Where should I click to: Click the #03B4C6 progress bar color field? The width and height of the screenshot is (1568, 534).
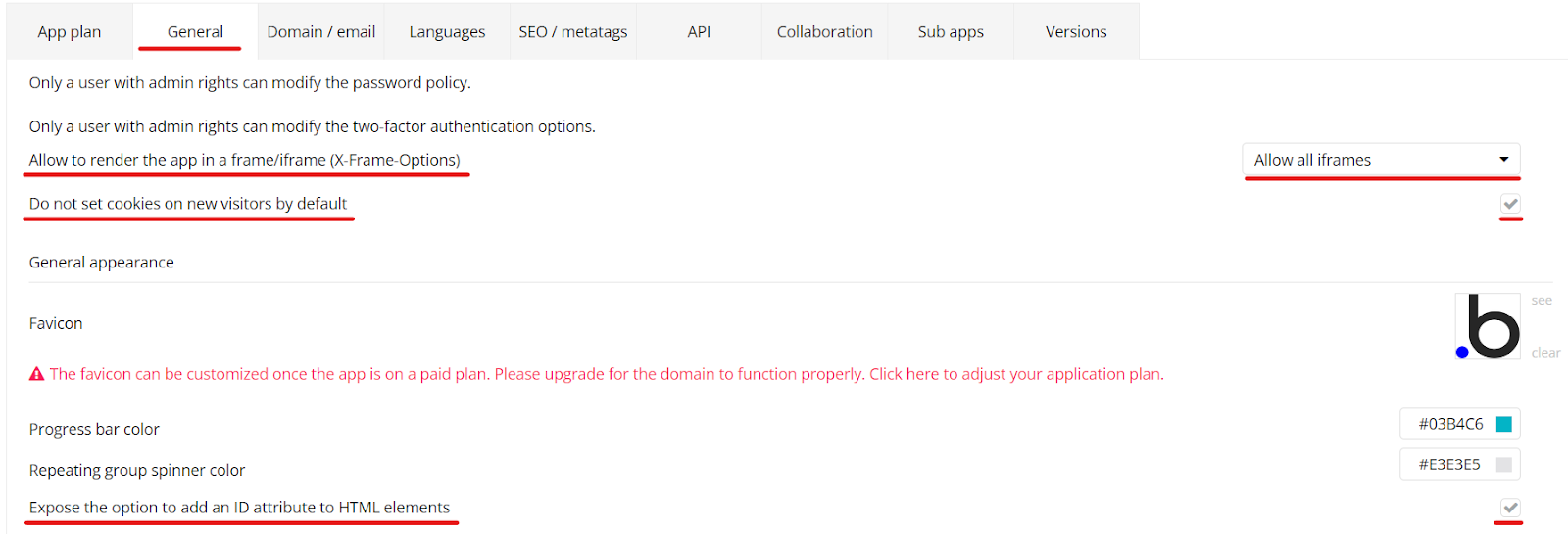tap(1450, 424)
